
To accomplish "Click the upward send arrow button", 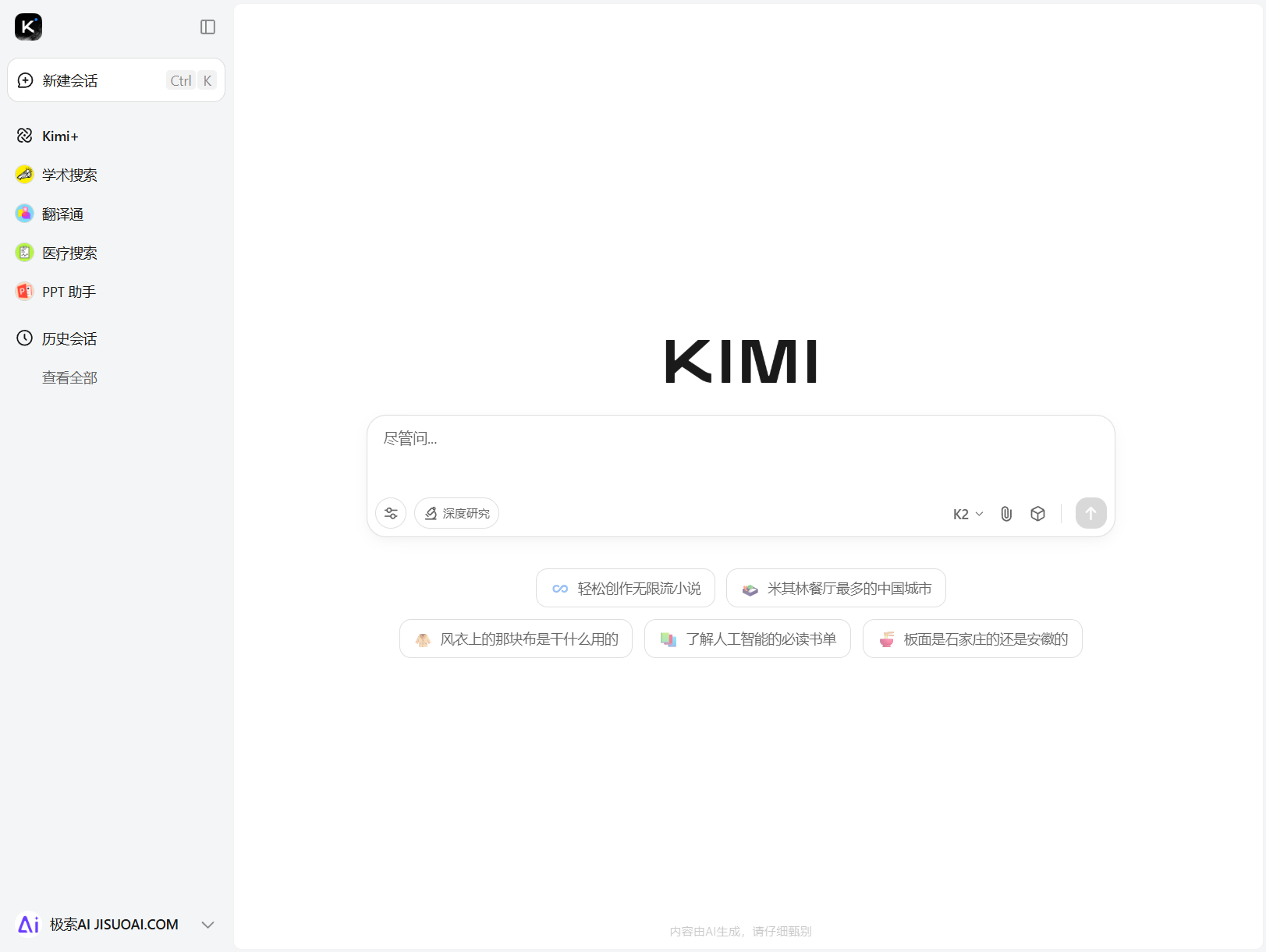I will 1090,513.
